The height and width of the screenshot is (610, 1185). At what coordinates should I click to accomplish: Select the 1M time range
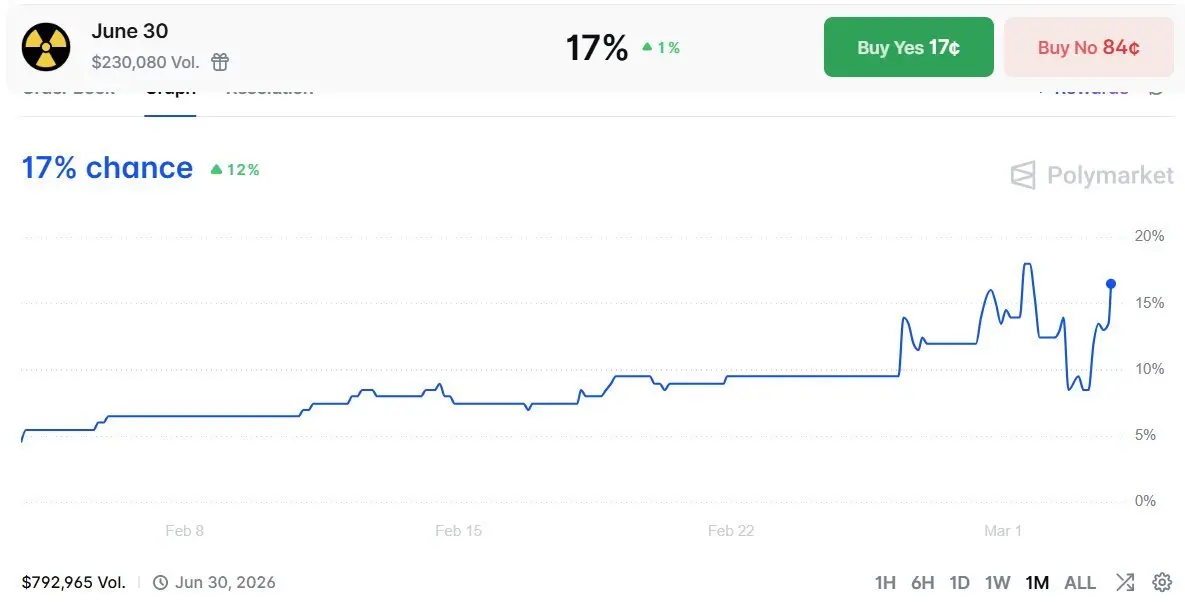point(1037,582)
